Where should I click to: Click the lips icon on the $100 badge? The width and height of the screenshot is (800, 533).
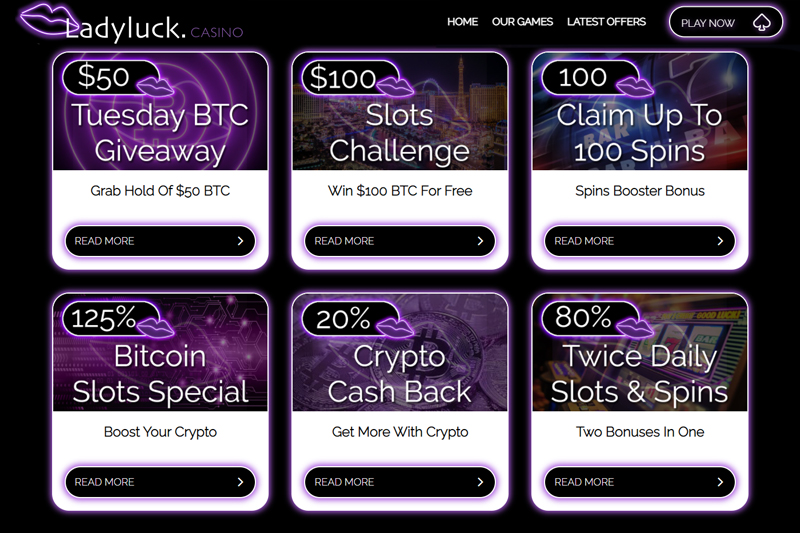tap(395, 87)
